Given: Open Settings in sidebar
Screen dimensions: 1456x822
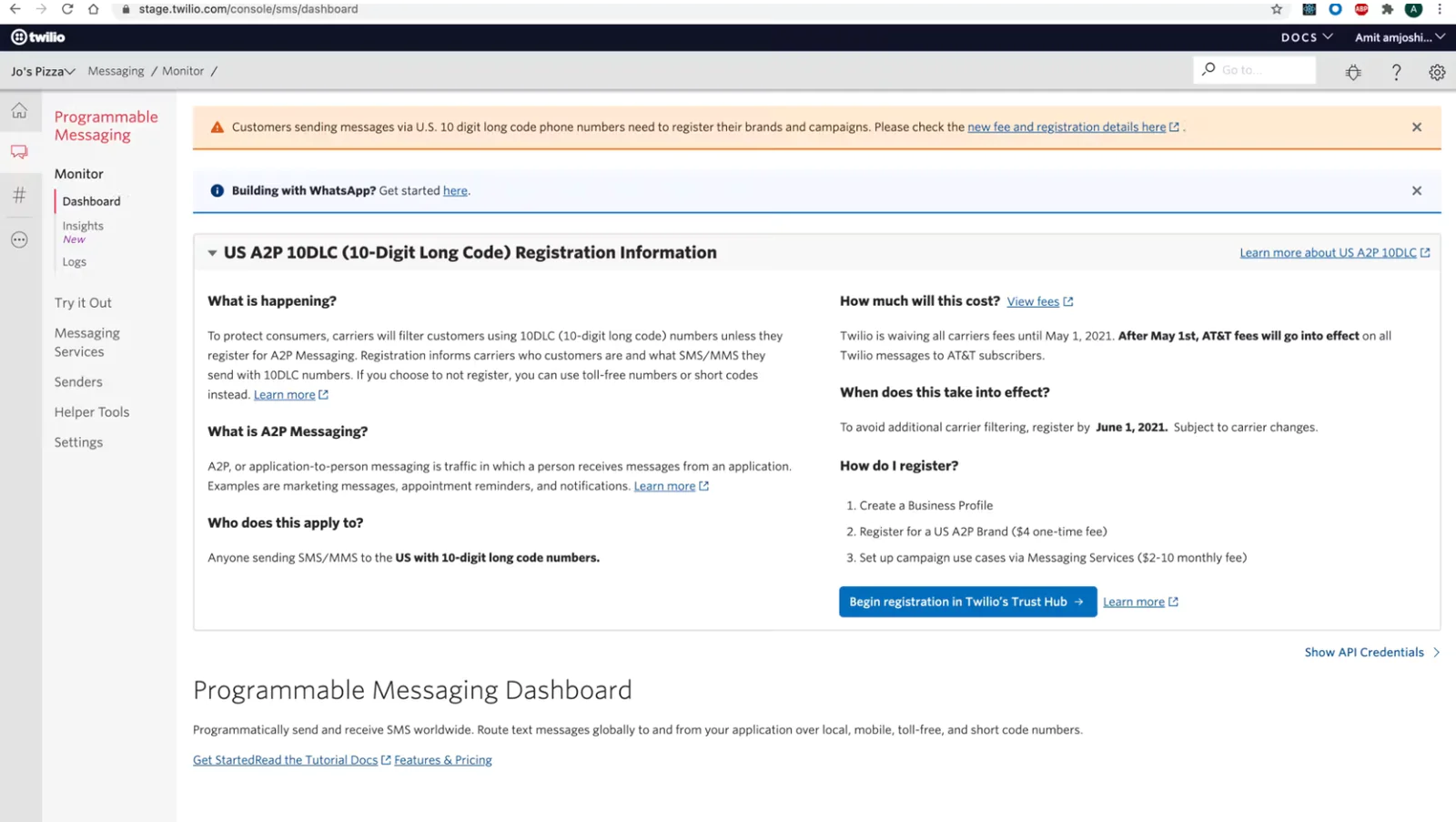Looking at the screenshot, I should 78,442.
